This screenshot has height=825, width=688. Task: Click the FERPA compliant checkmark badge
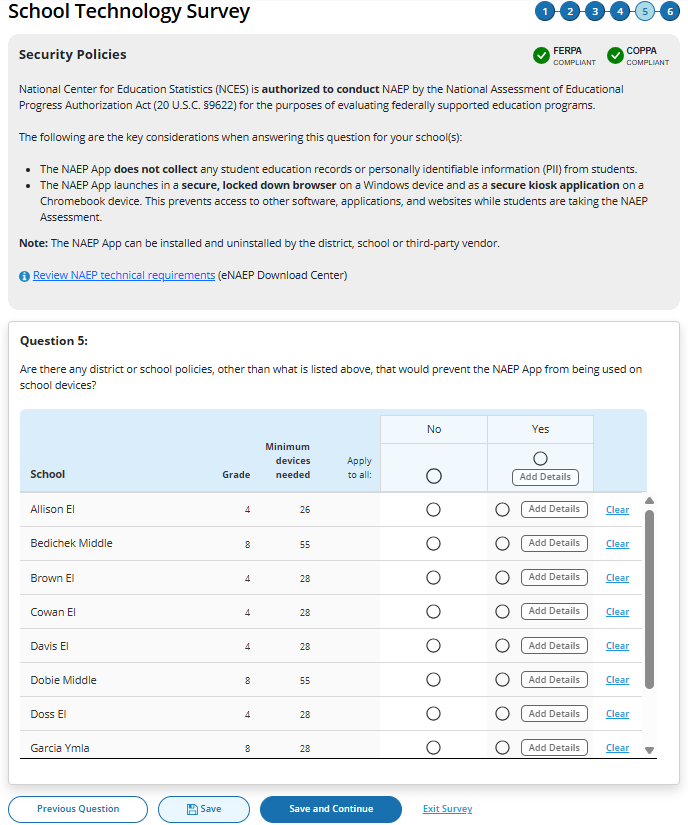[542, 55]
